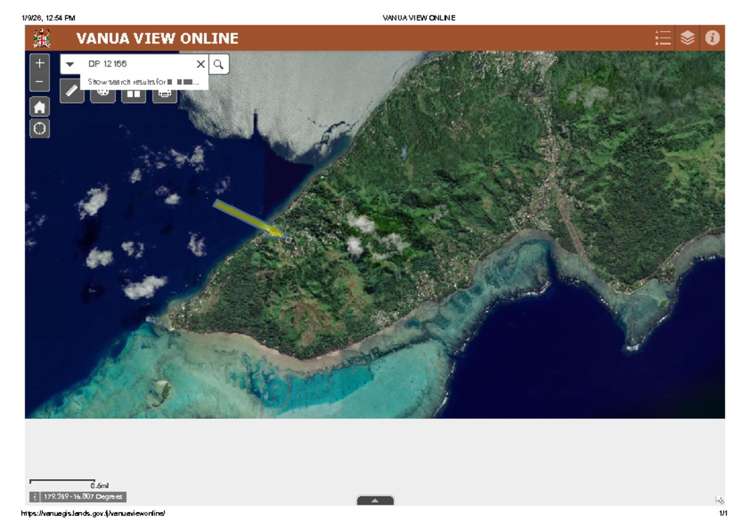Open the two-squares swipe tool

[x=133, y=94]
